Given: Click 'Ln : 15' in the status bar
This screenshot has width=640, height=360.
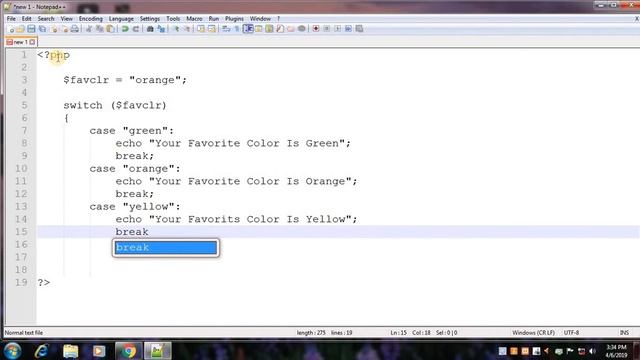Looking at the screenshot, I should pyautogui.click(x=398, y=333).
